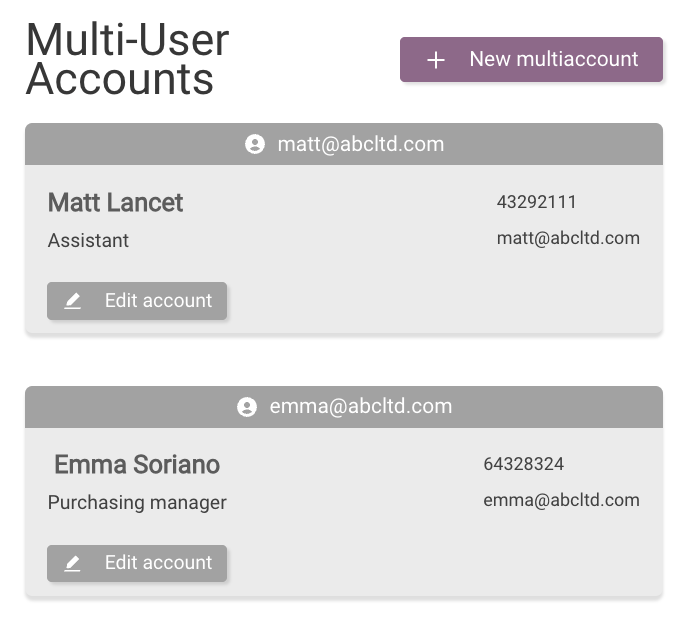Screen dimensions: 684x617
Task: Click phone number 64328324
Action: pos(523,464)
